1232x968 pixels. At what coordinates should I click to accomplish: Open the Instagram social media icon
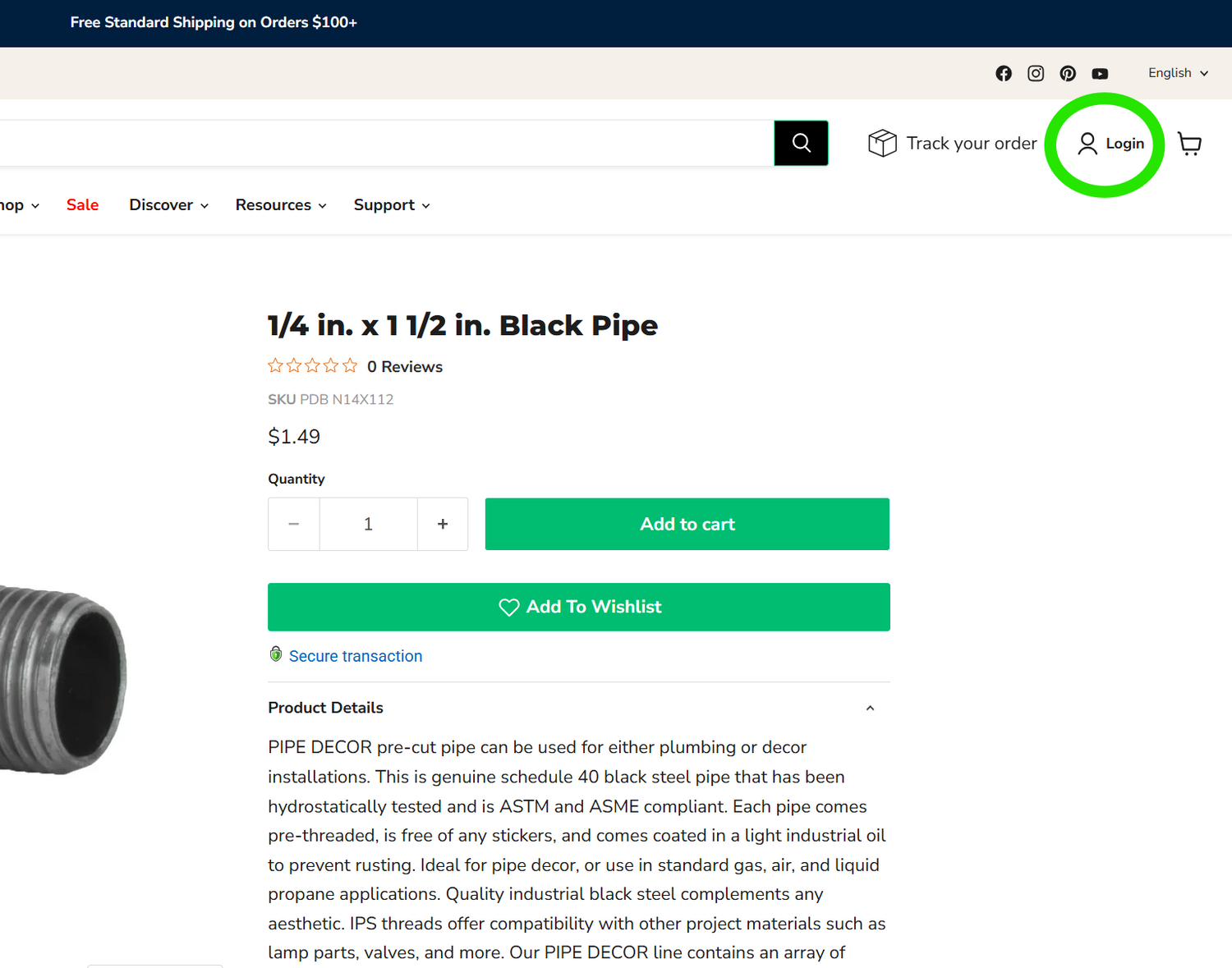click(1035, 73)
